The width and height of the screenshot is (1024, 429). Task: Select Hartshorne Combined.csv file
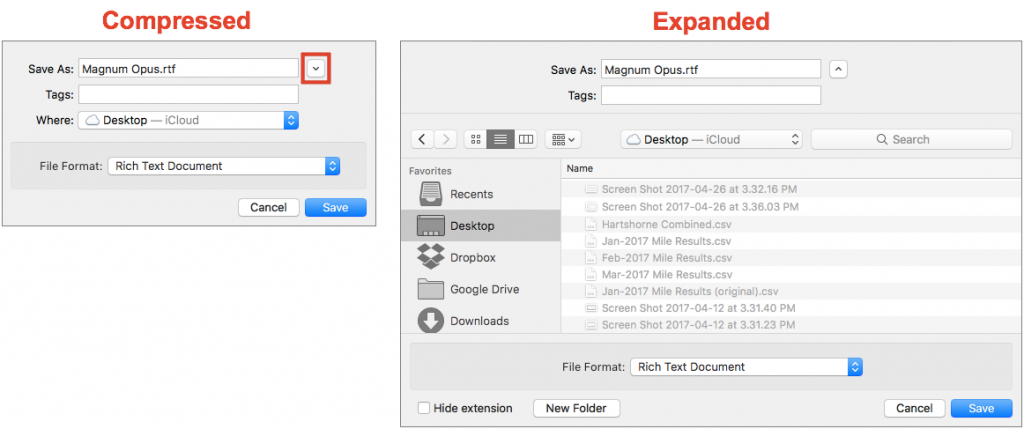792,223
